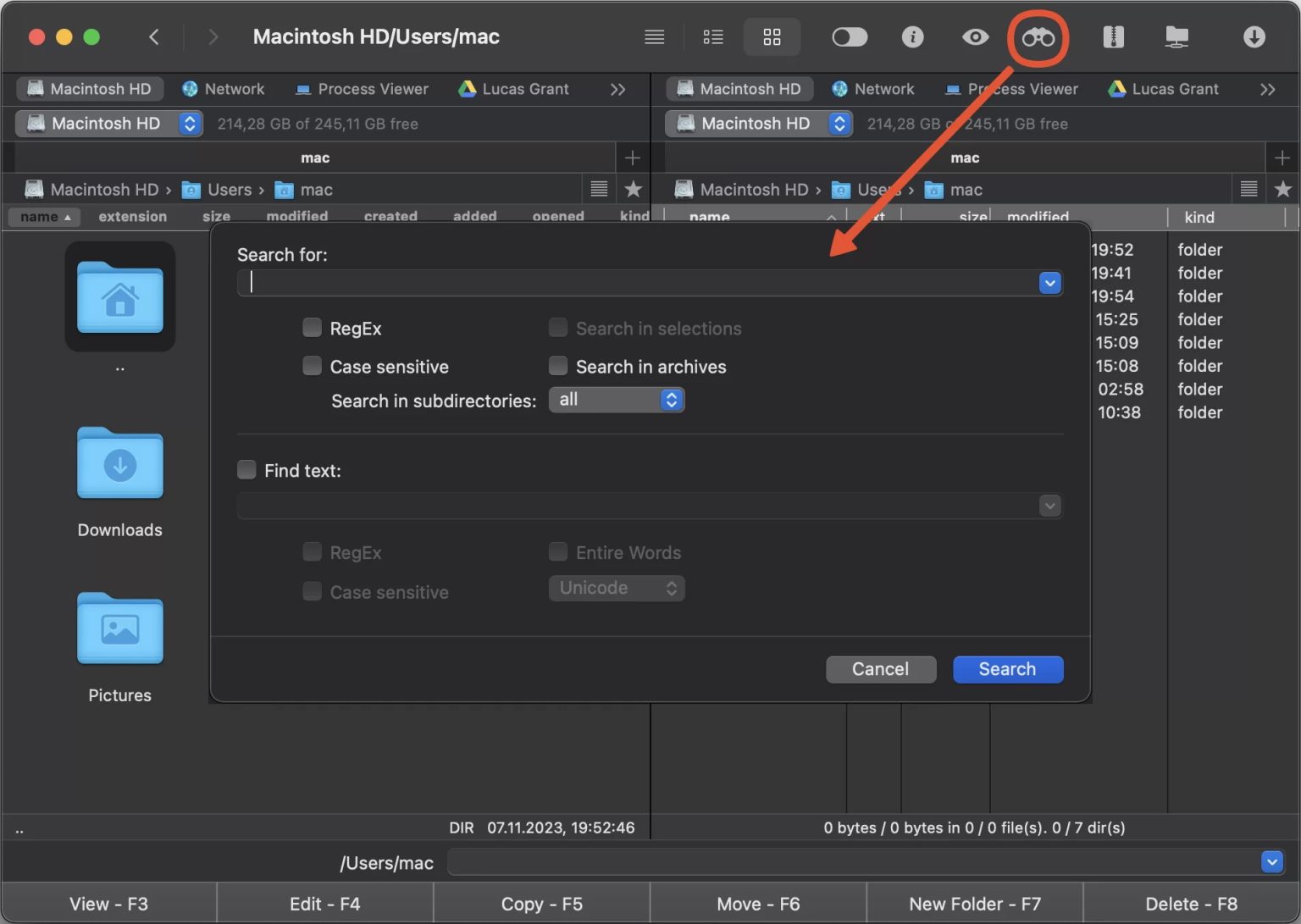The width and height of the screenshot is (1301, 924).
Task: Enable the RegEx checkbox for search
Action: [x=312, y=328]
